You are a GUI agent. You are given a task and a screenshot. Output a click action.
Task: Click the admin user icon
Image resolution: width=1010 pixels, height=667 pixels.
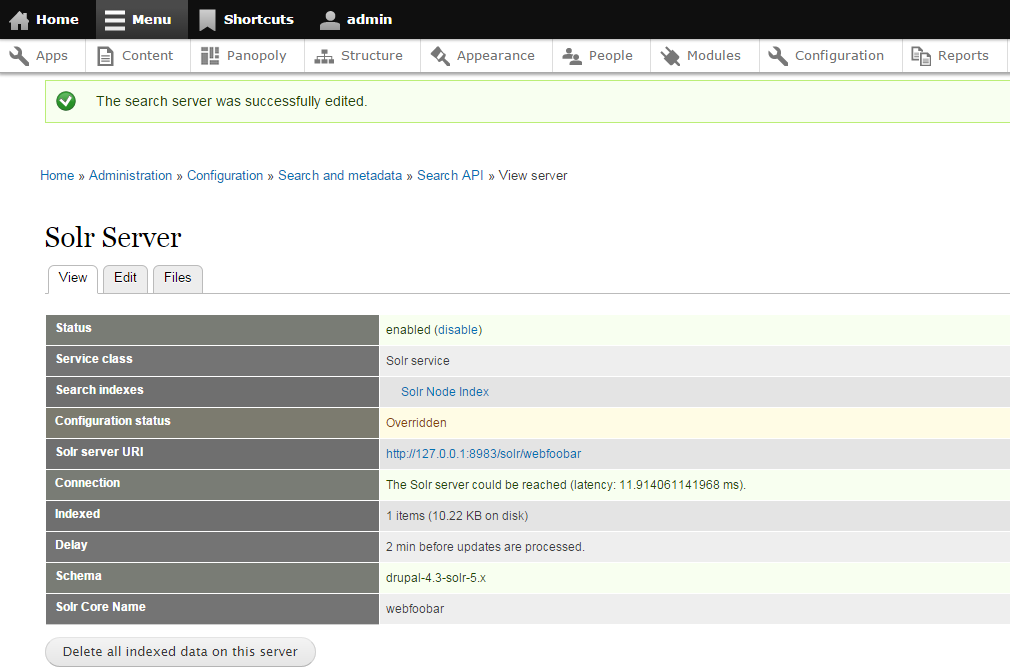(x=330, y=20)
